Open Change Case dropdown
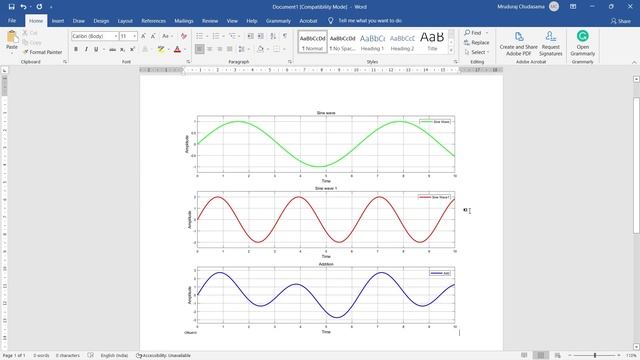 (x=167, y=36)
